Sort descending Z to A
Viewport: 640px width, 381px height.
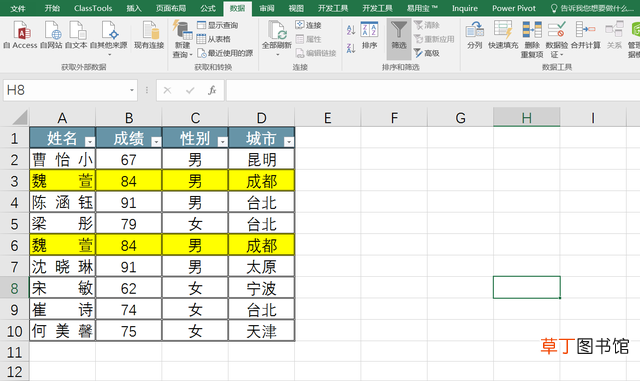pyautogui.click(x=351, y=48)
